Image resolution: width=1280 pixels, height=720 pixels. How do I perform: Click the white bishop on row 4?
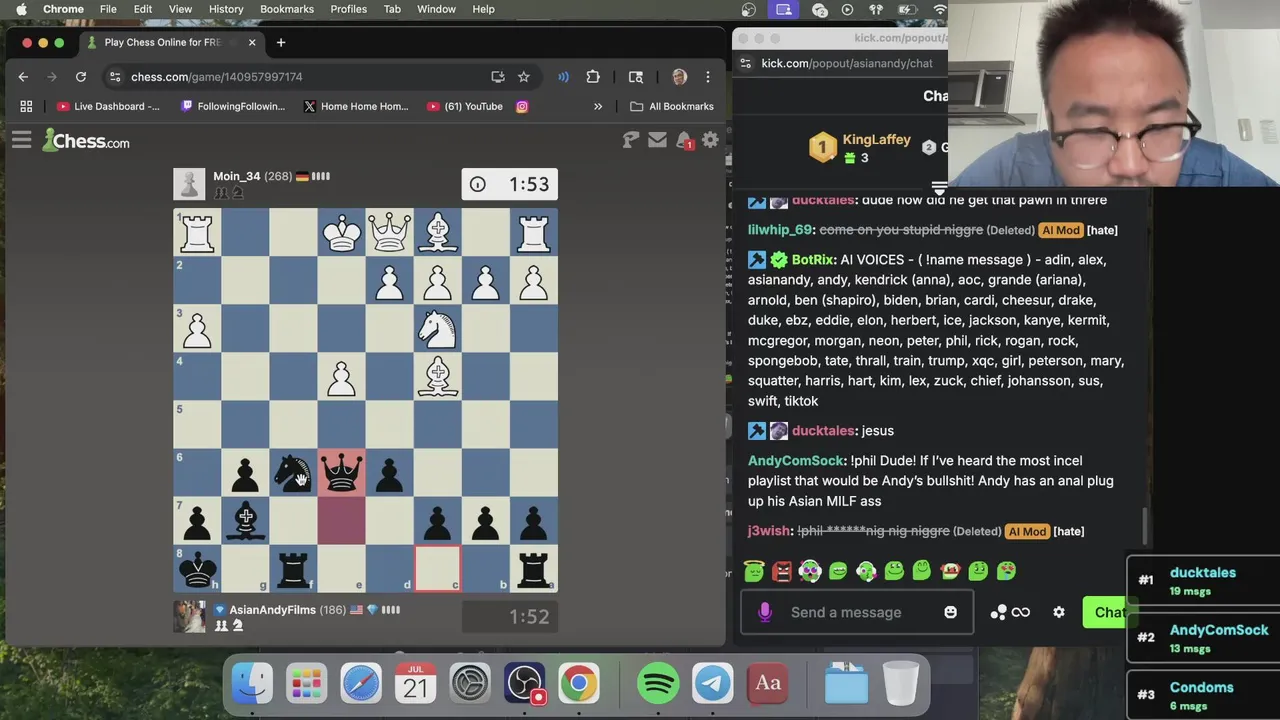(437, 377)
